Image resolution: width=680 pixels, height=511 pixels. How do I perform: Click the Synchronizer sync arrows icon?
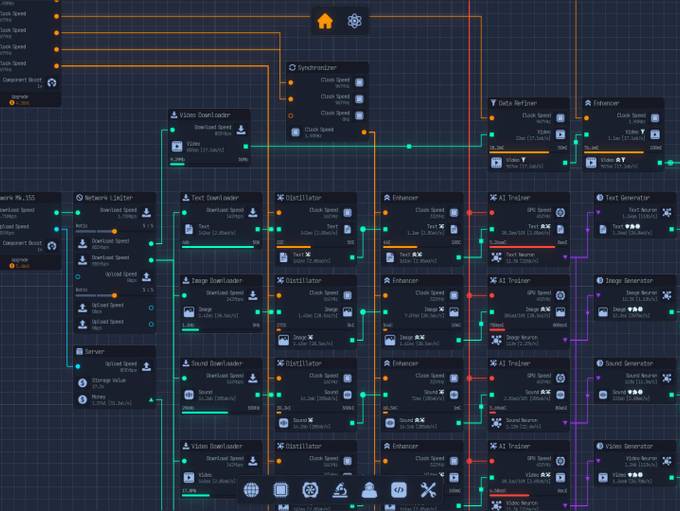click(x=292, y=68)
